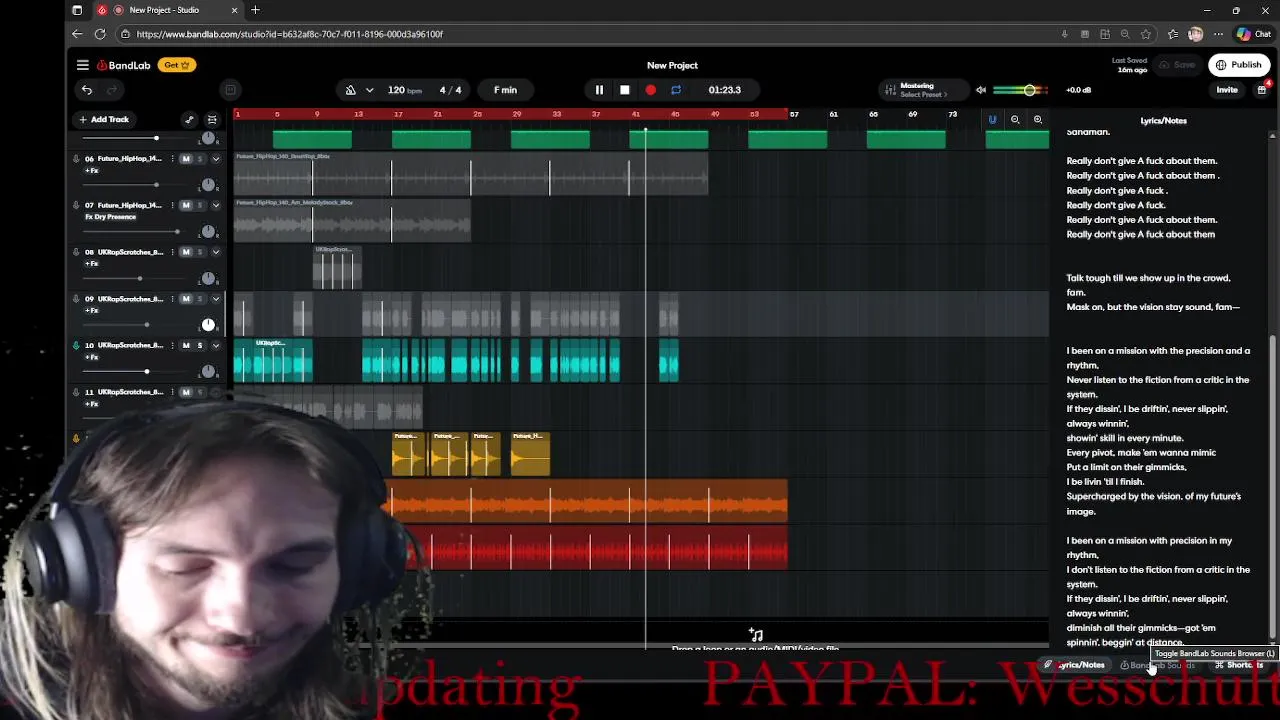Start recording with the red button
This screenshot has width=1280, height=720.
tap(651, 90)
